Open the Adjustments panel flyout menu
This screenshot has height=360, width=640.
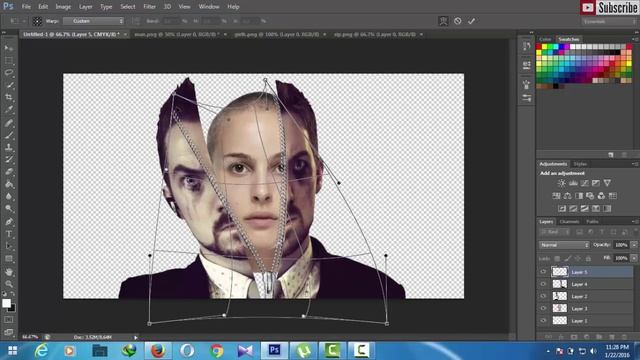(634, 164)
